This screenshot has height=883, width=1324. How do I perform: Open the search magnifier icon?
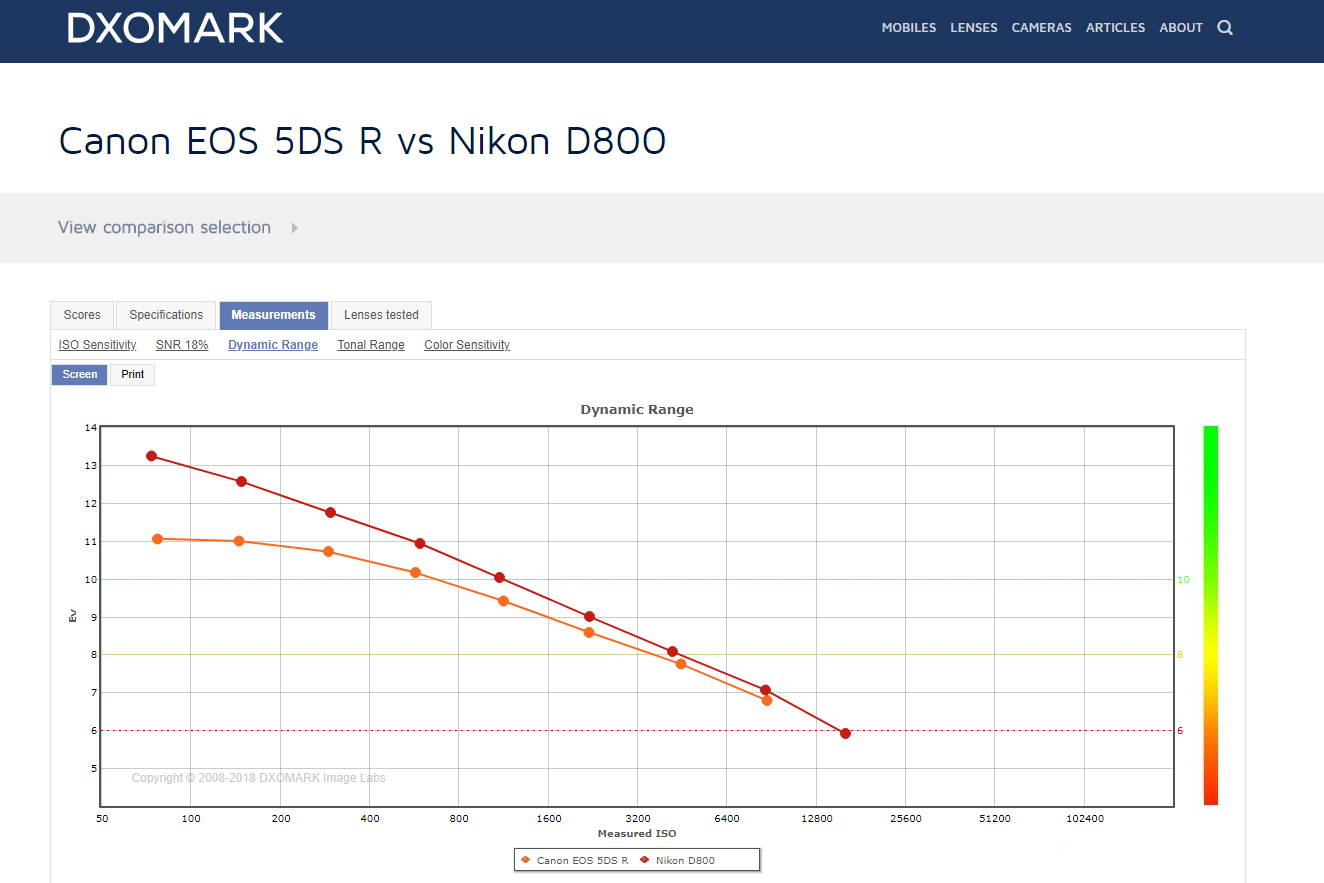pyautogui.click(x=1225, y=28)
